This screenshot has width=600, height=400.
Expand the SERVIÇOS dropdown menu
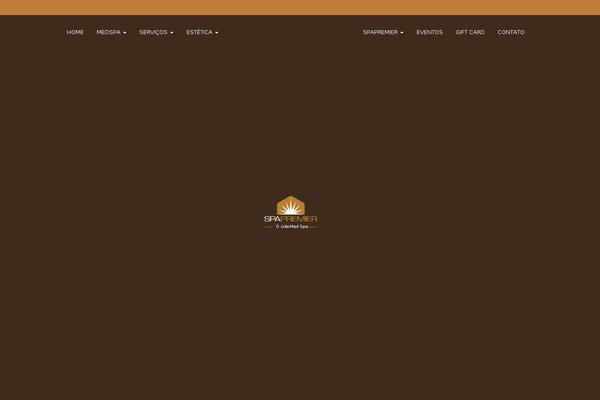[x=156, y=32]
